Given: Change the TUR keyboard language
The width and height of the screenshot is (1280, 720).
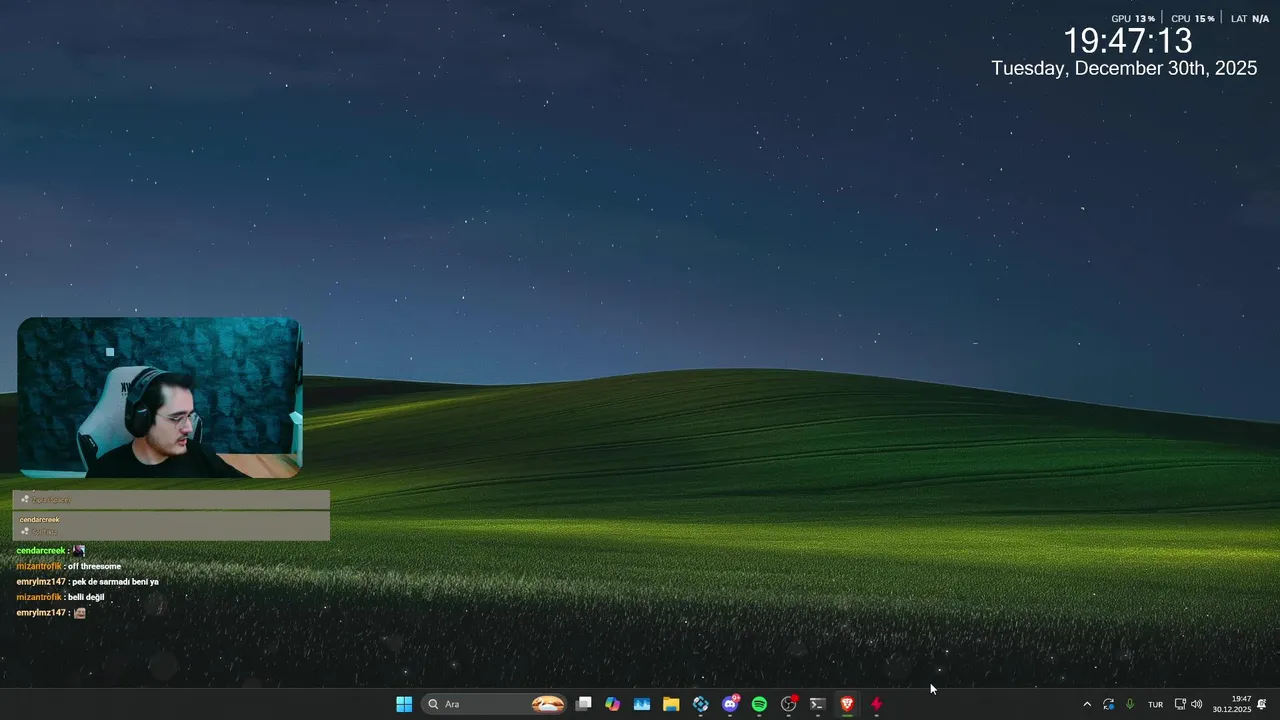Looking at the screenshot, I should point(1156,705).
